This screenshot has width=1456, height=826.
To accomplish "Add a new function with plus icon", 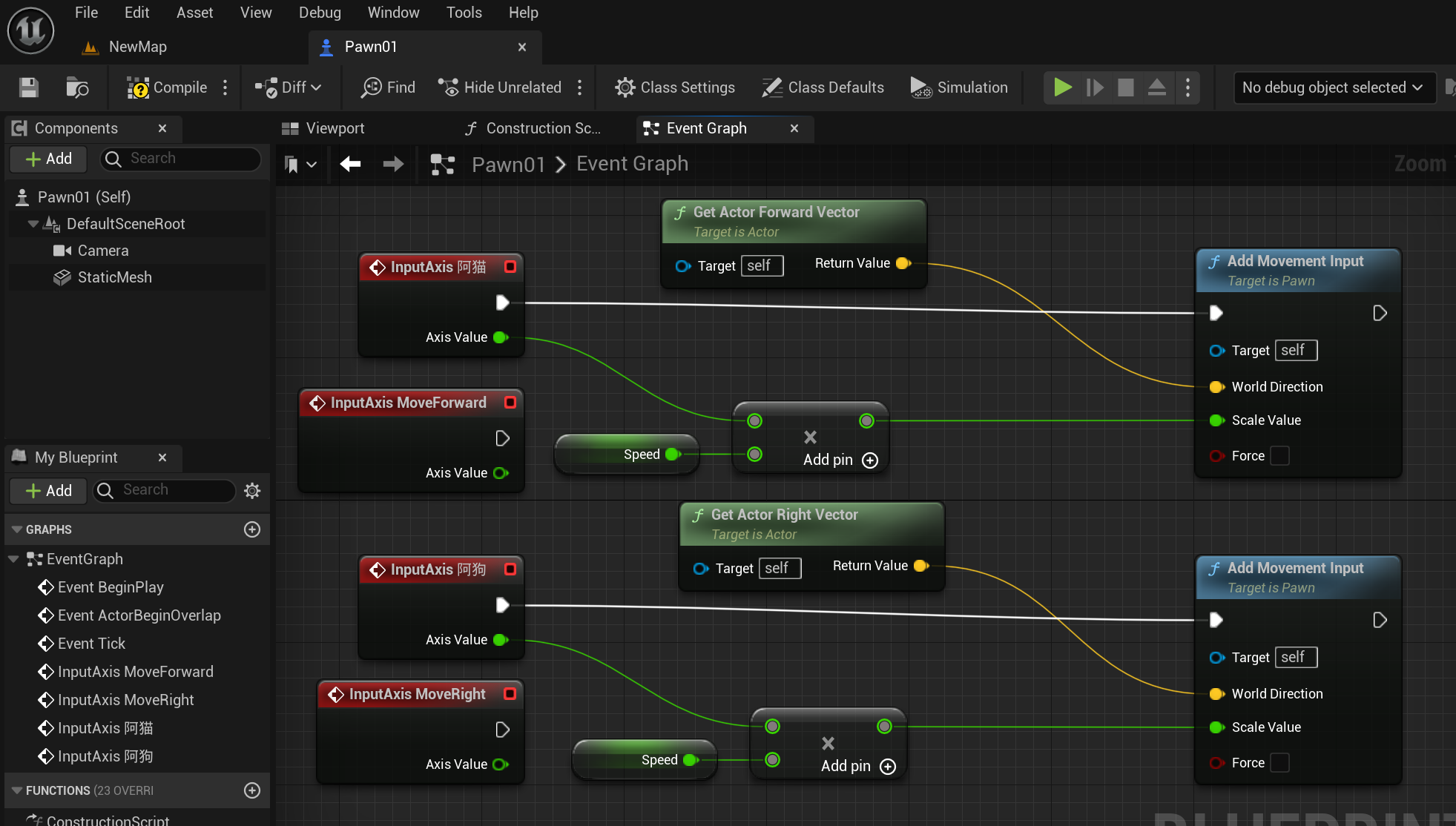I will 252,790.
